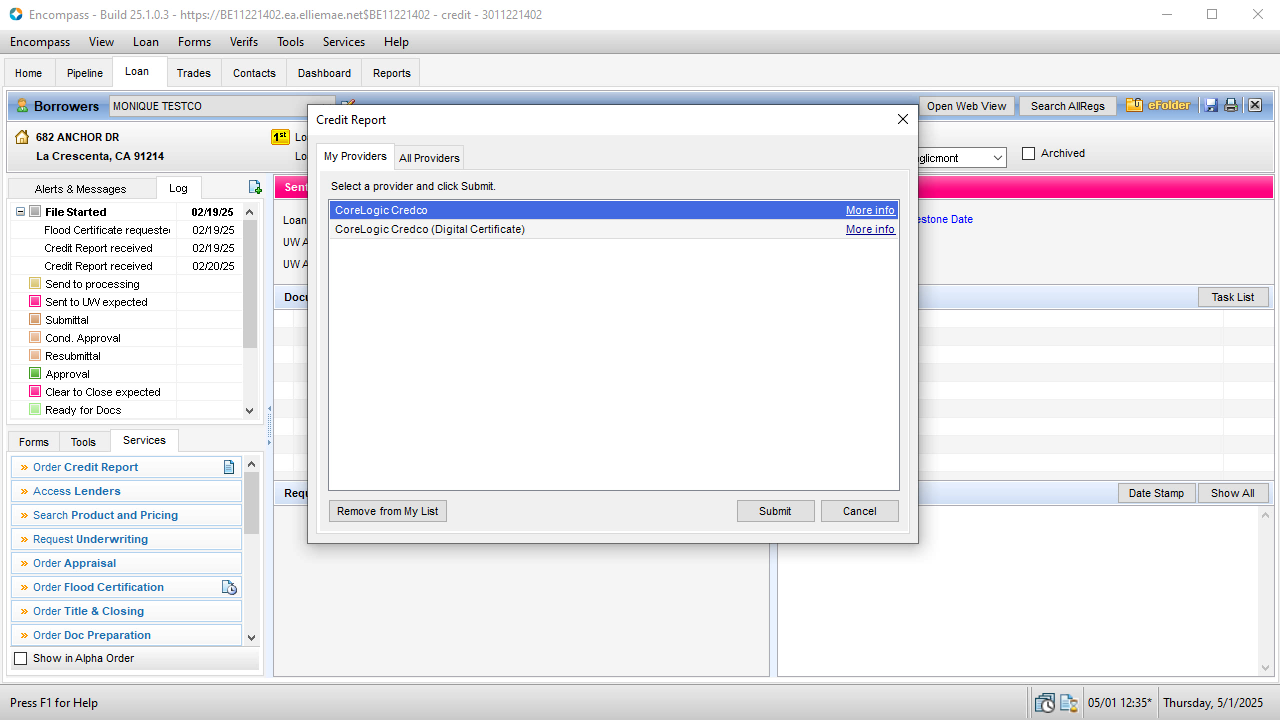Click the Cond. Approval milestone square
This screenshot has width=1280, height=720.
coord(35,338)
